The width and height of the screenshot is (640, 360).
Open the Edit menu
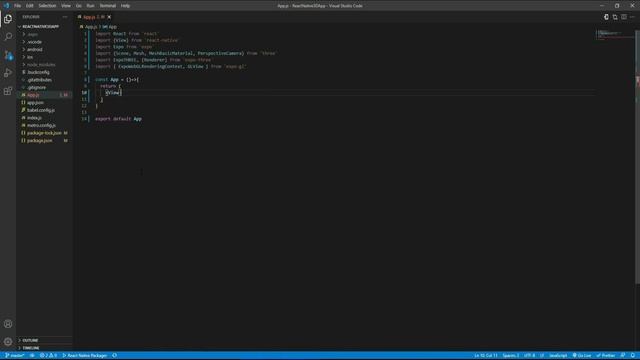30,6
